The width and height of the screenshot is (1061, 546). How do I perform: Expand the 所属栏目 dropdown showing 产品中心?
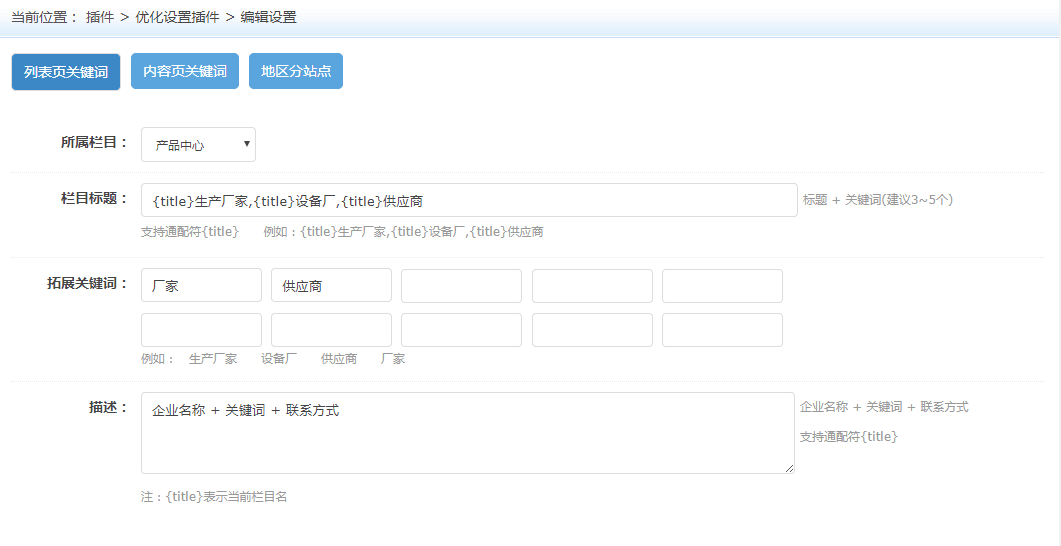click(198, 145)
